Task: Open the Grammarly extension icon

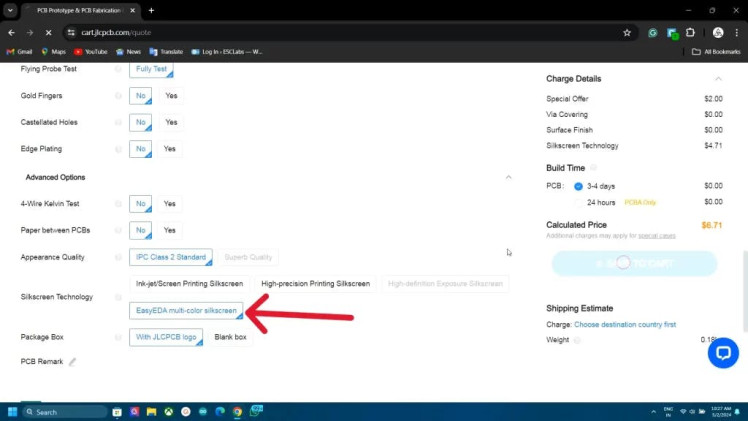Action: pos(652,32)
